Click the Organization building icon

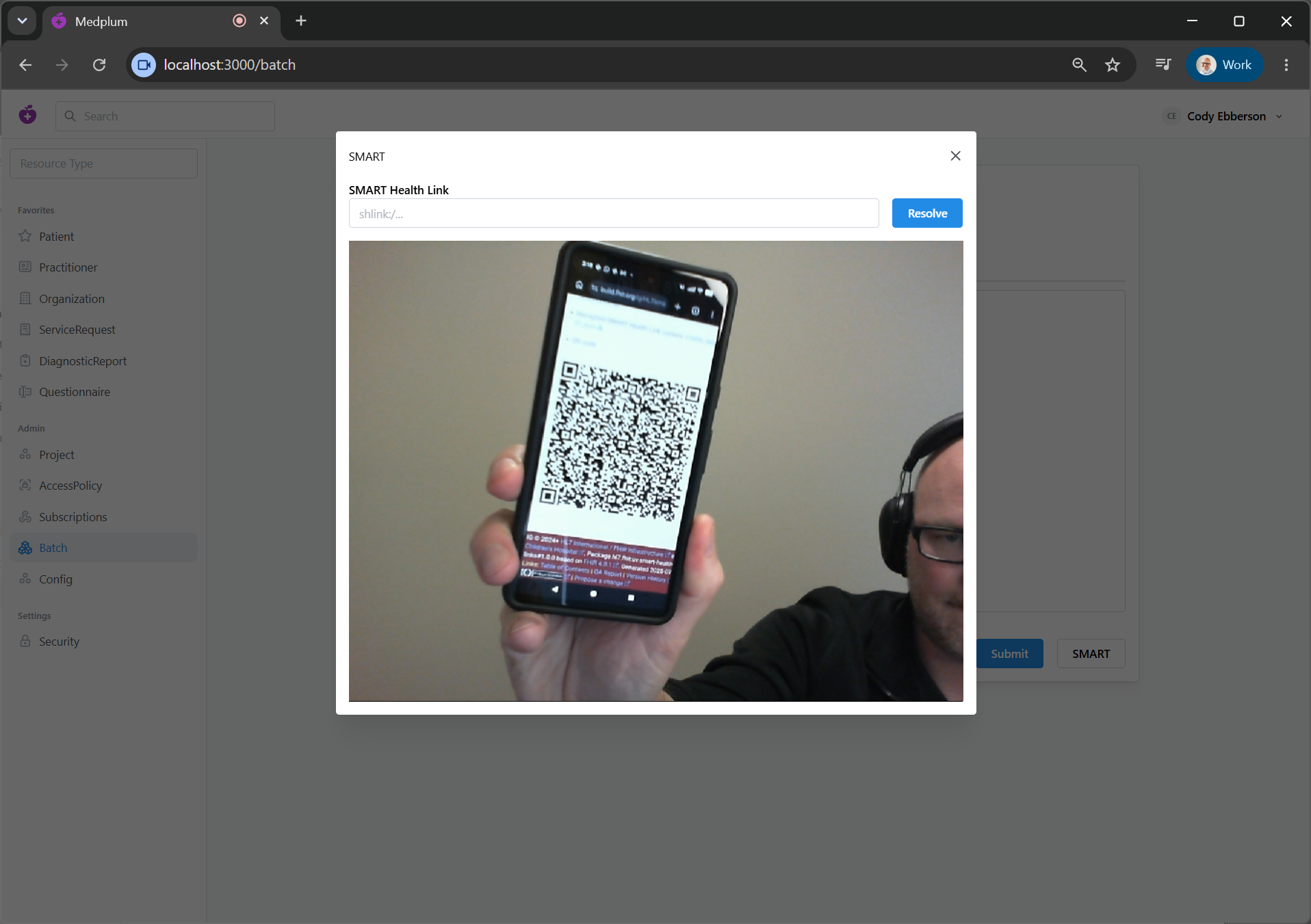point(25,298)
